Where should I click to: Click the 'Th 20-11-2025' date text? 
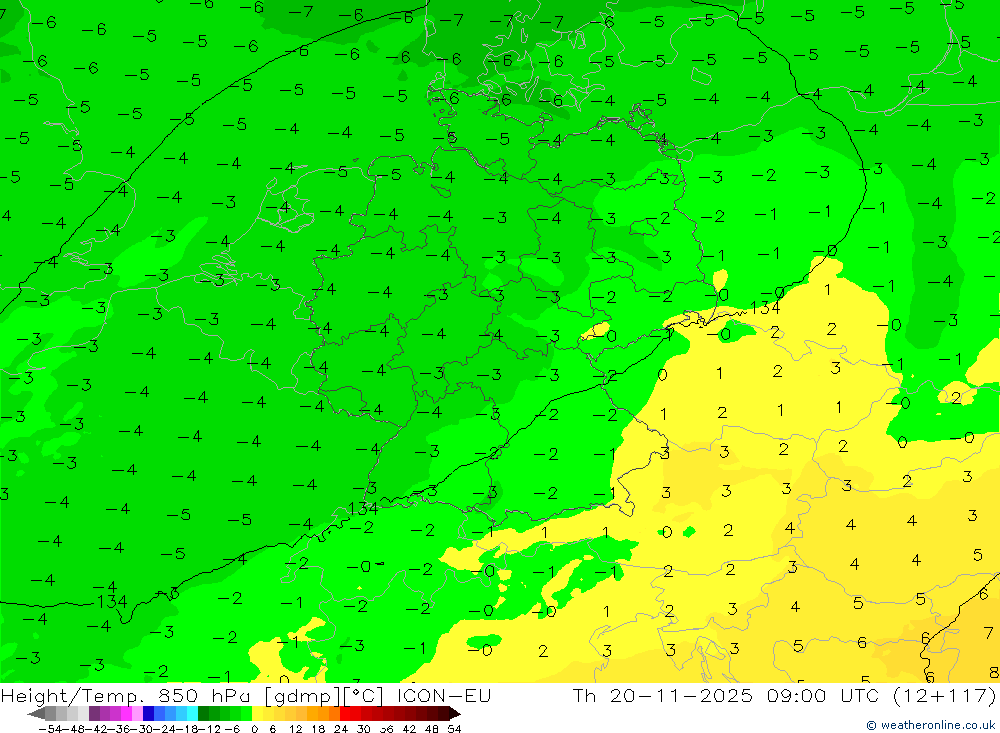(x=663, y=695)
